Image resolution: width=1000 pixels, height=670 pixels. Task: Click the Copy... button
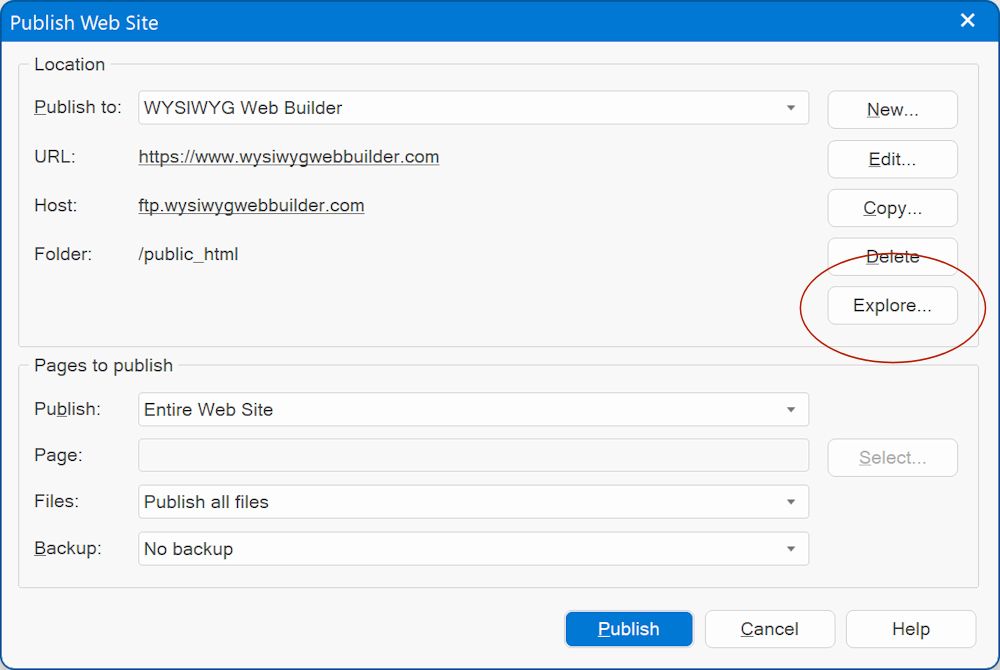point(892,208)
